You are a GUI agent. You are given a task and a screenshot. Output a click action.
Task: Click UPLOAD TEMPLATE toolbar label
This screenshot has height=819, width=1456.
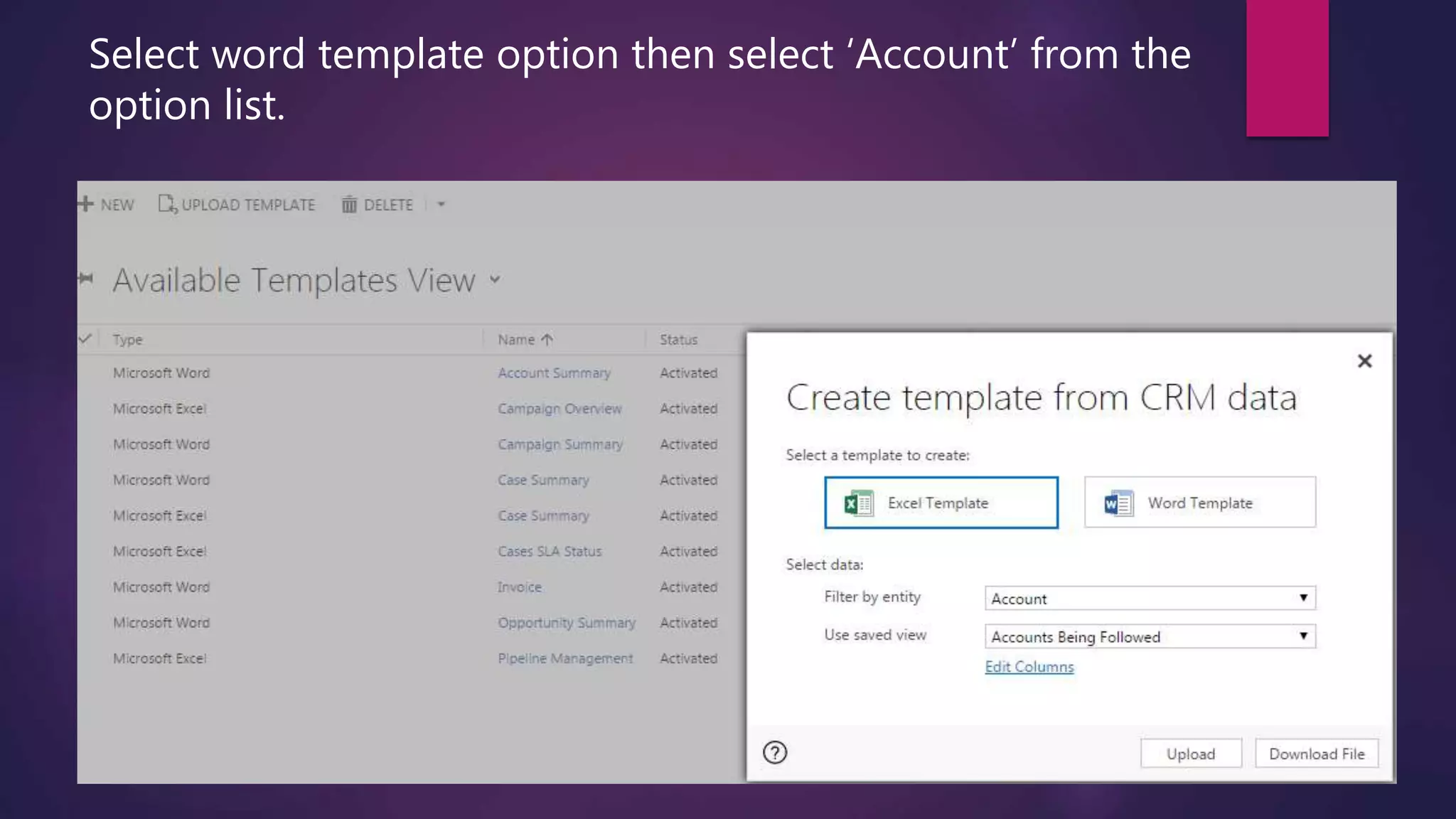click(248, 205)
